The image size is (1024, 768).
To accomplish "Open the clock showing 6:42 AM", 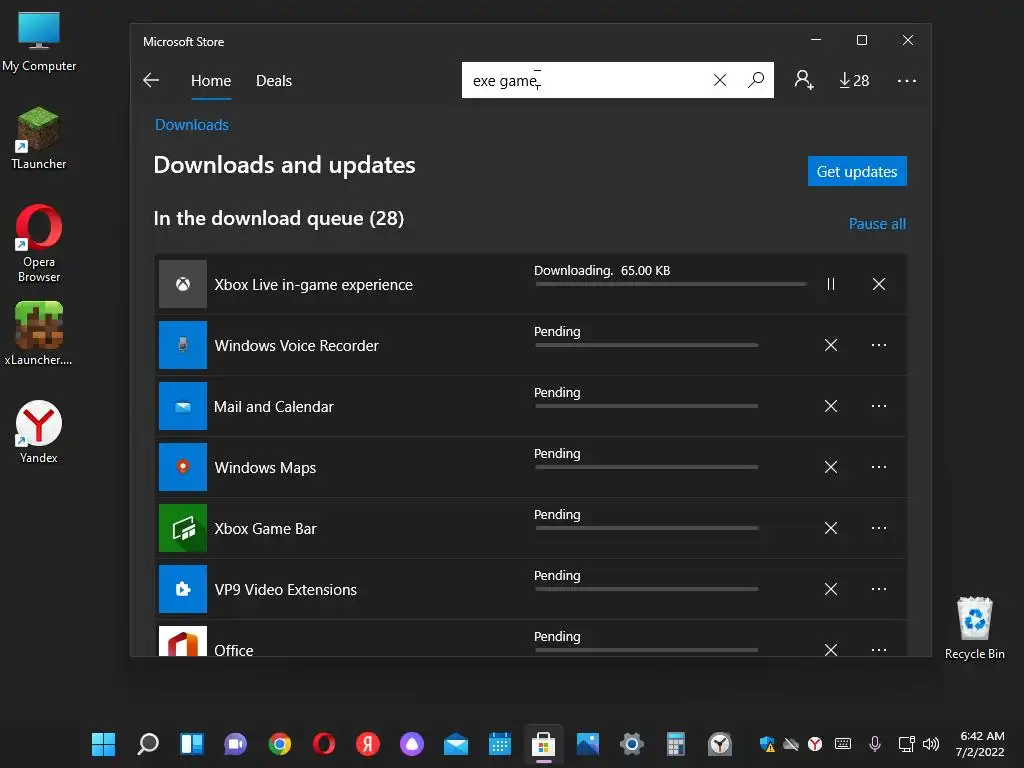I will click(x=981, y=744).
